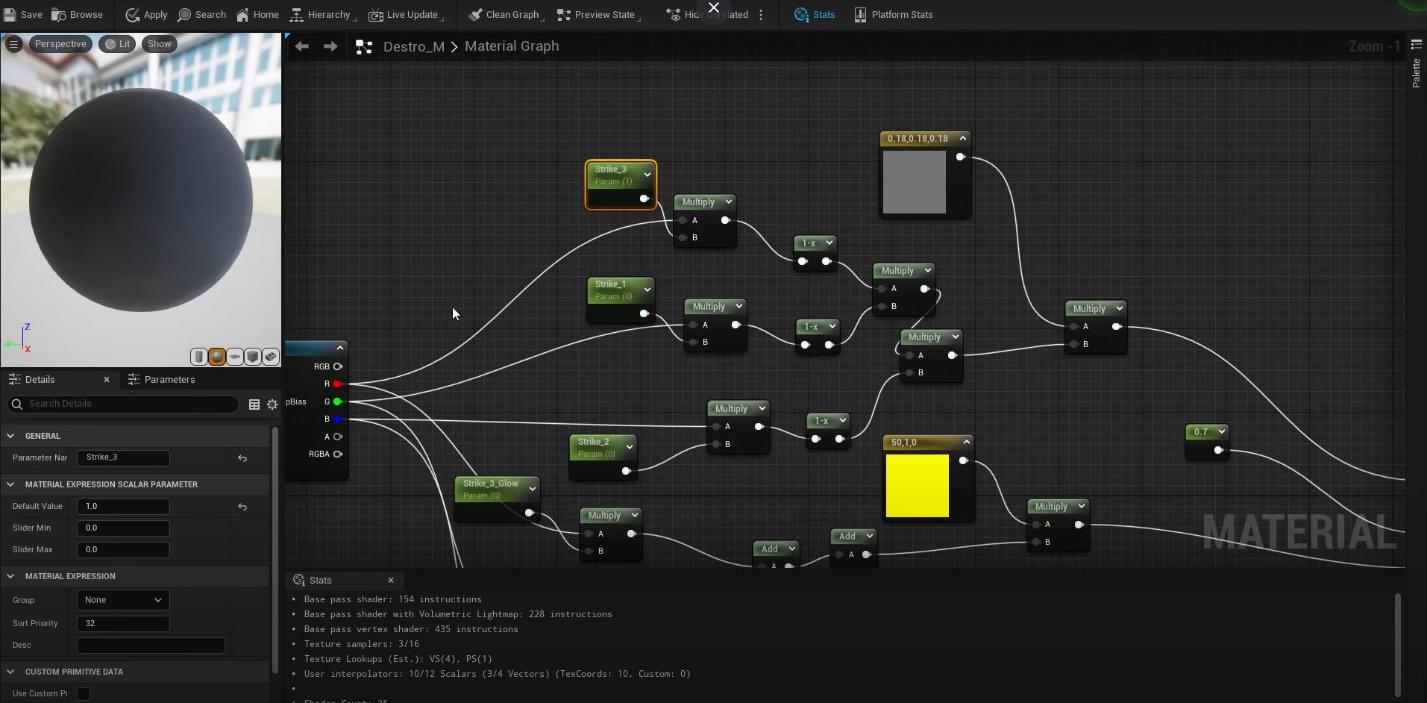Image resolution: width=1427 pixels, height=703 pixels.
Task: Toggle the Stats display in the toolbar
Action: point(815,15)
